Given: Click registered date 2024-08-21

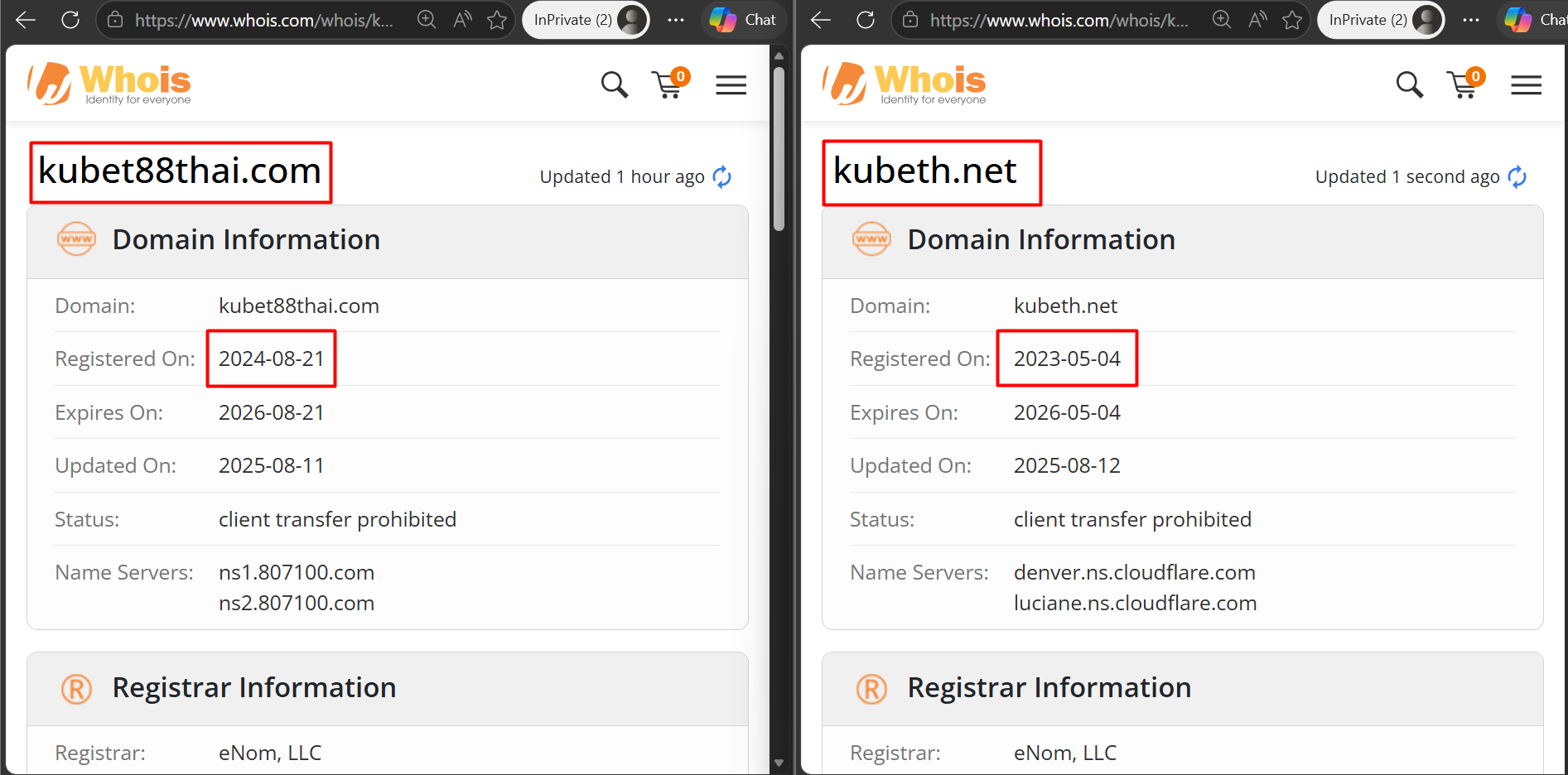Looking at the screenshot, I should coord(272,359).
